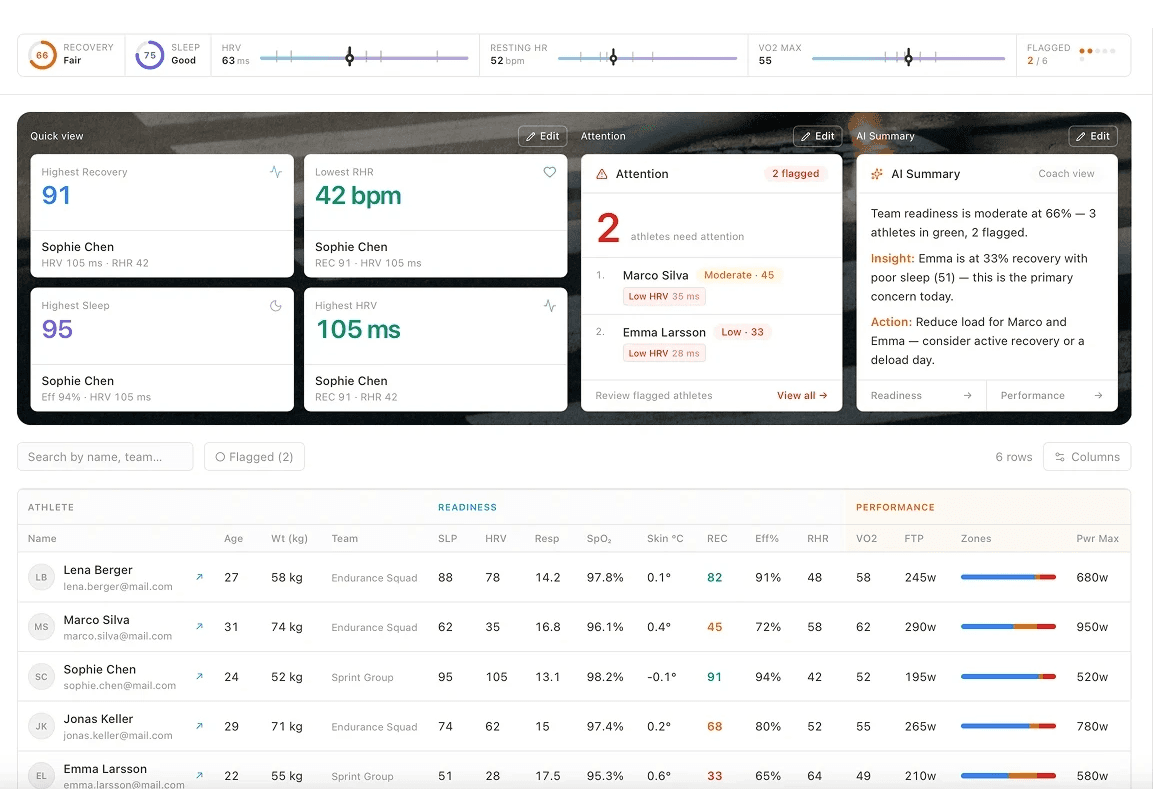This screenshot has height=789, width=1153.
Task: Open Lena Berger's profile arrow icon
Action: click(x=199, y=577)
